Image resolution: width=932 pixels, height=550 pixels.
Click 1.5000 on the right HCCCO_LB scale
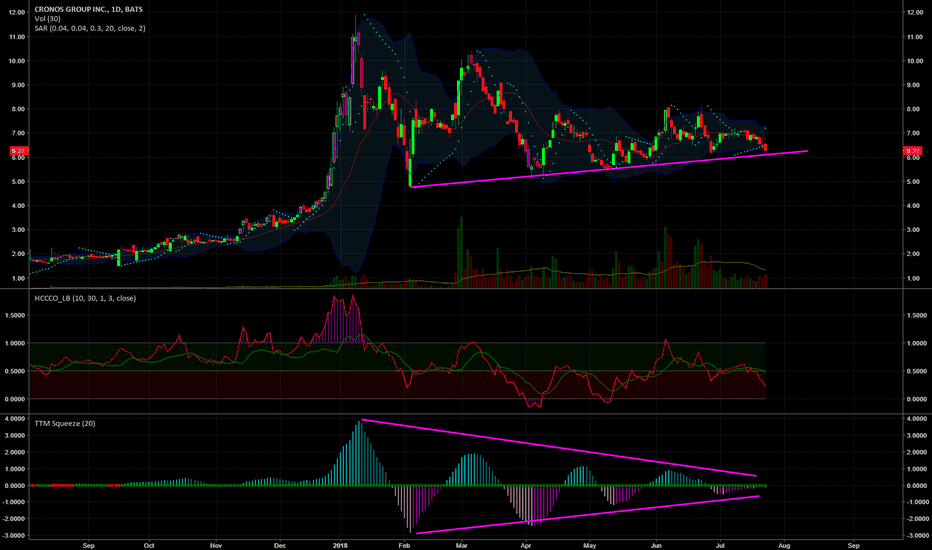[918, 316]
